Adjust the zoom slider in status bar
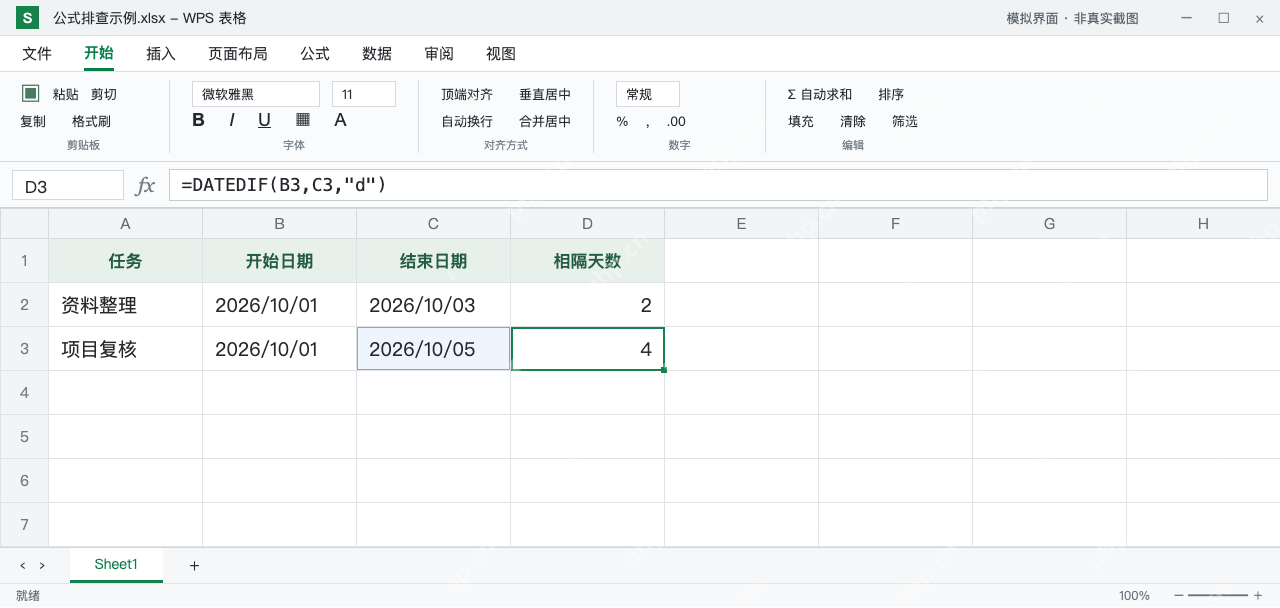This screenshot has height=608, width=1280. point(1218,596)
